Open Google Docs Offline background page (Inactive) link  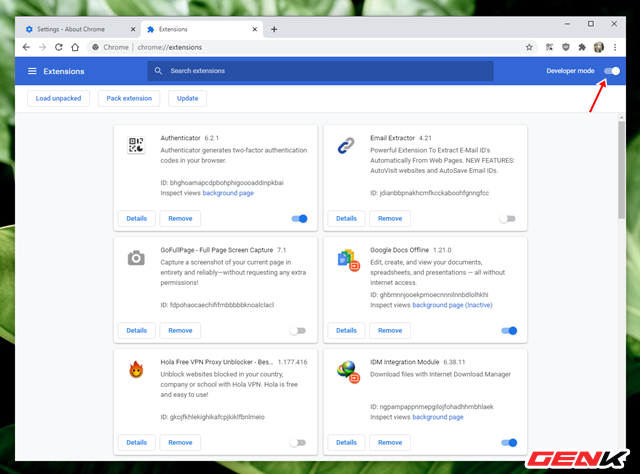(x=452, y=305)
